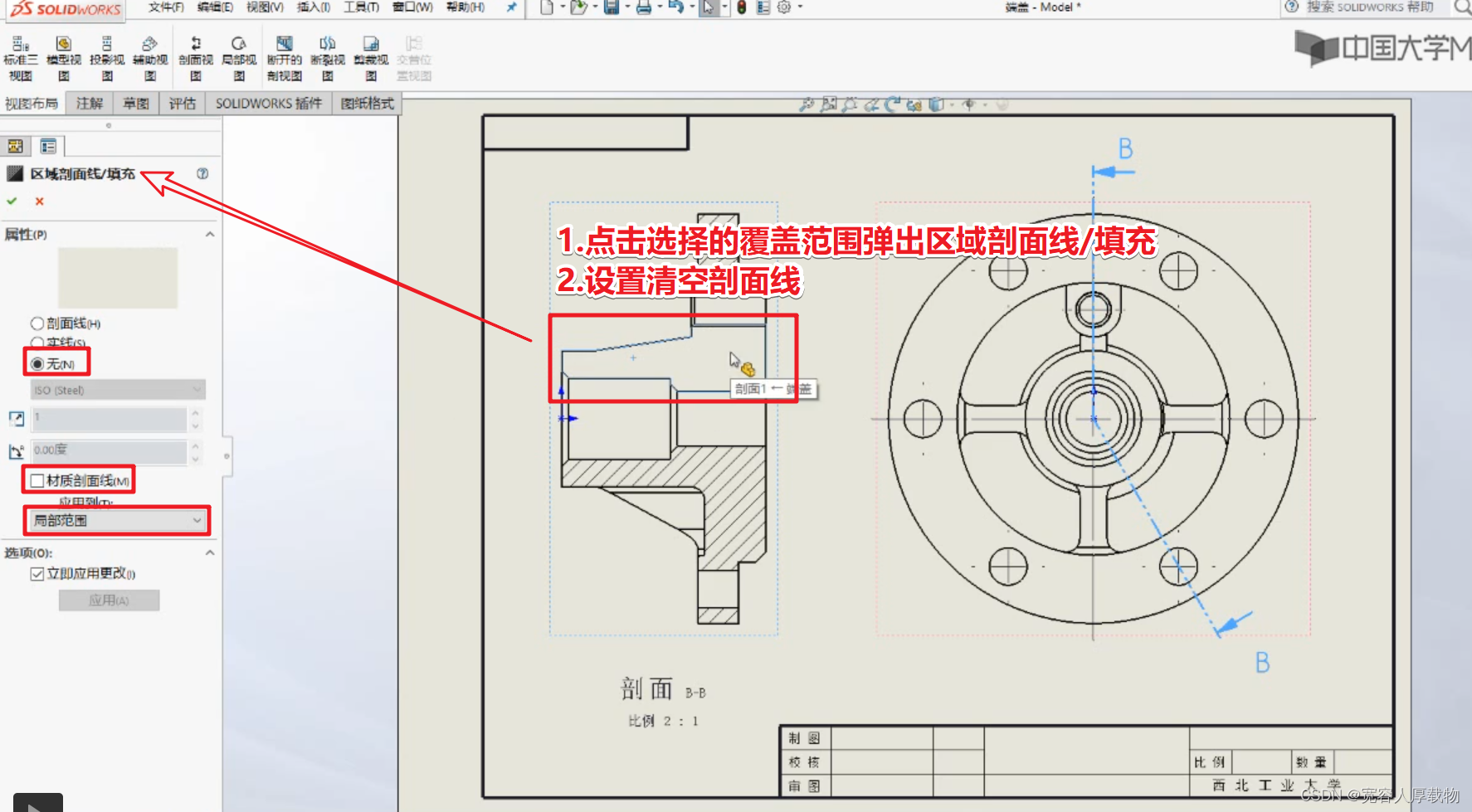
Task: Select the 投影视图 projected view tool
Action: pos(107,58)
